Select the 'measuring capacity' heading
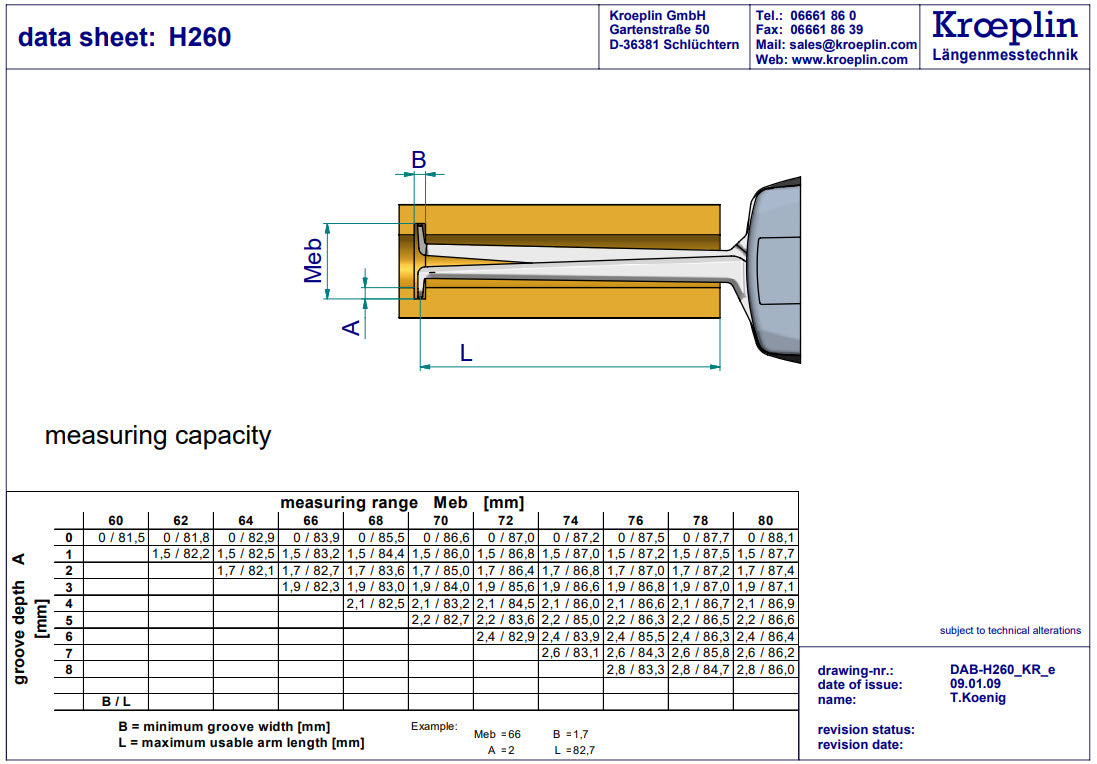 click(x=158, y=436)
